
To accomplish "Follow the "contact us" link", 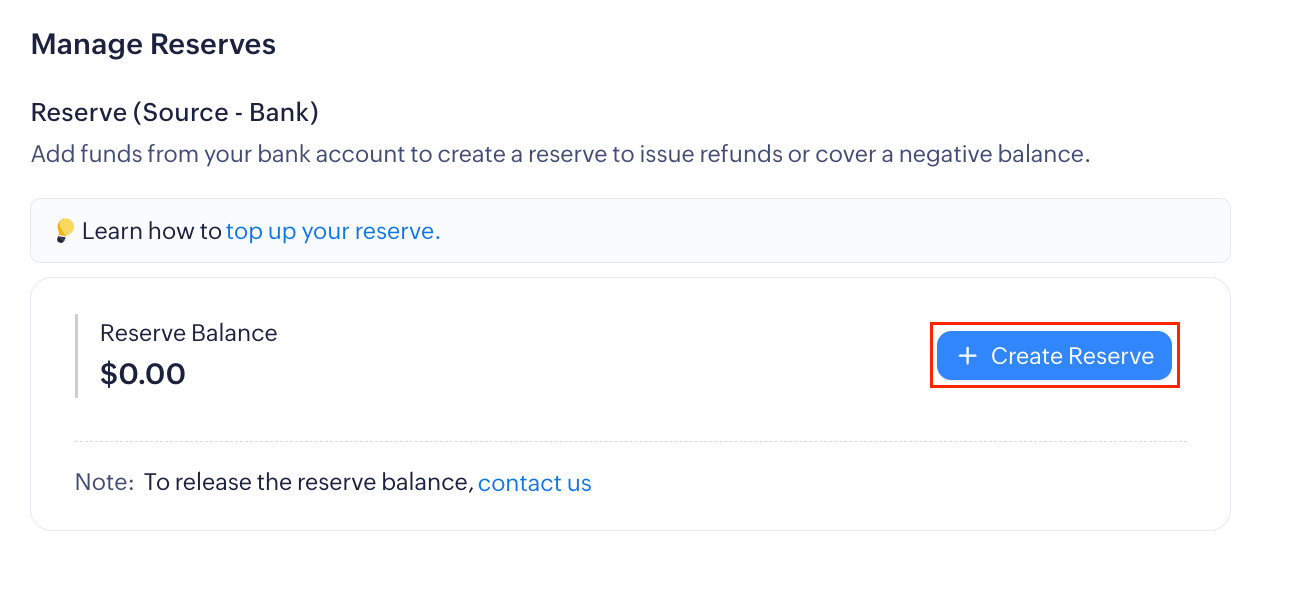I will pos(534,483).
